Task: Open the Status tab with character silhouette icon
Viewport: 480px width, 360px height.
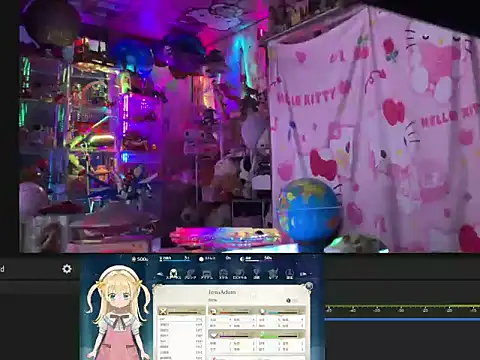Action: pos(173,274)
